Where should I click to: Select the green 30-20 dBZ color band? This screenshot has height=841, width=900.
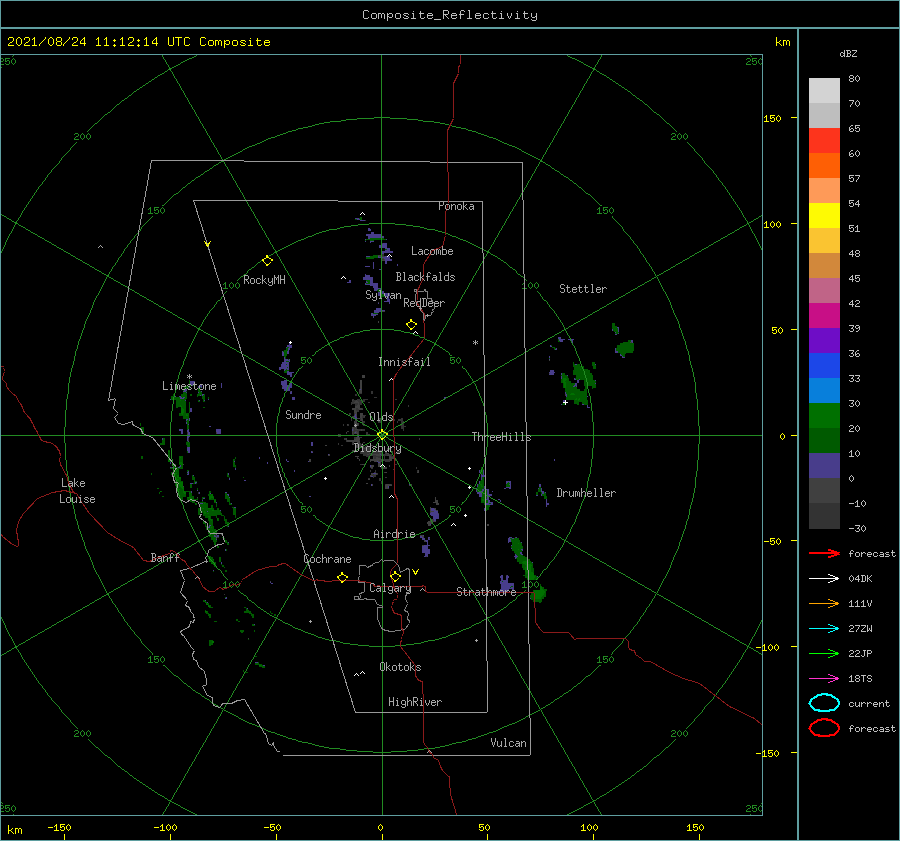point(824,416)
